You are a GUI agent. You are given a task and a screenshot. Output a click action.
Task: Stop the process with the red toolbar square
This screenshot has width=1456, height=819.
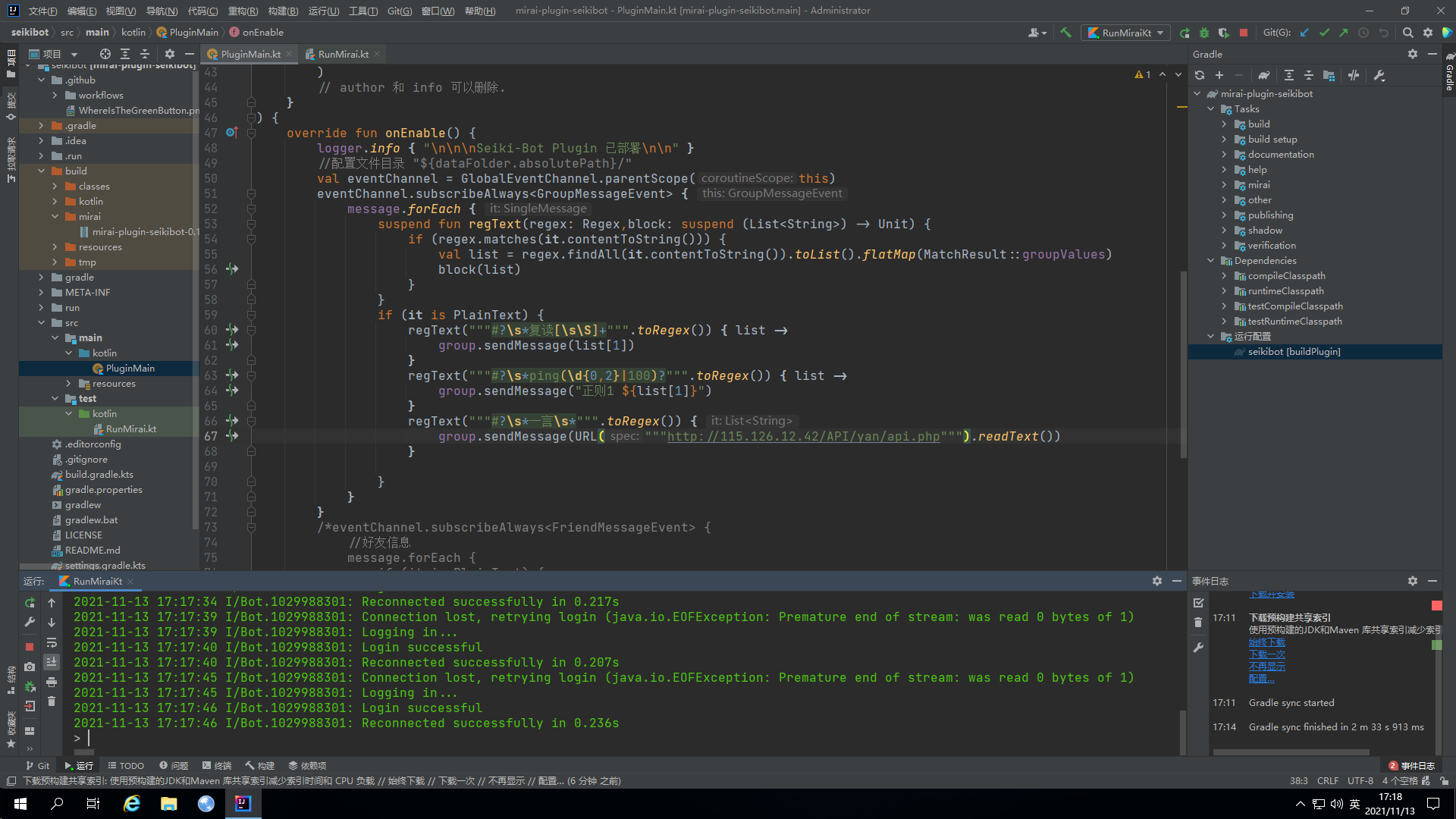click(x=1244, y=33)
